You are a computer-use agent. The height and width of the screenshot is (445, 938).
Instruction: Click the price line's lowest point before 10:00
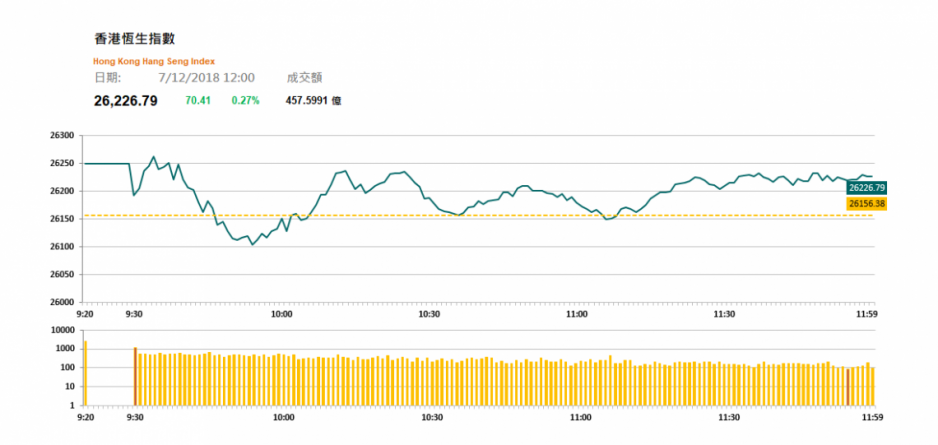pyautogui.click(x=252, y=245)
